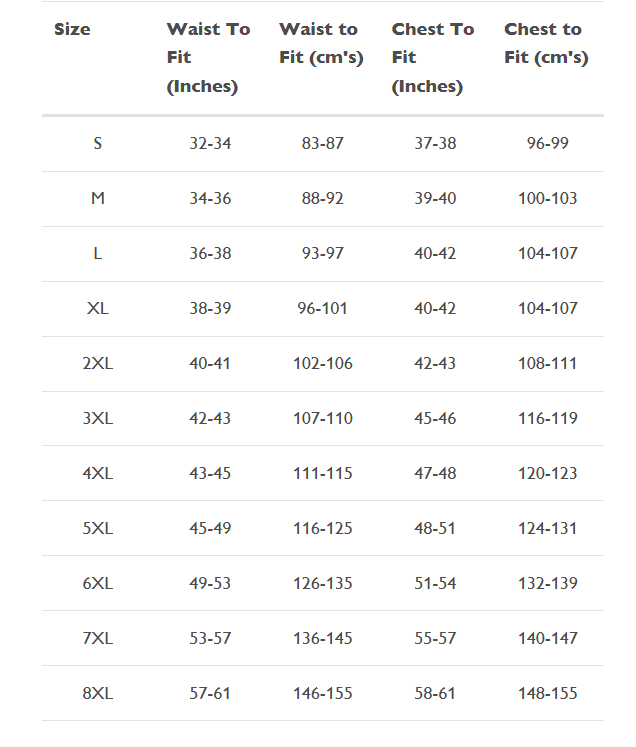Click waist value 32-34 inches

point(210,144)
